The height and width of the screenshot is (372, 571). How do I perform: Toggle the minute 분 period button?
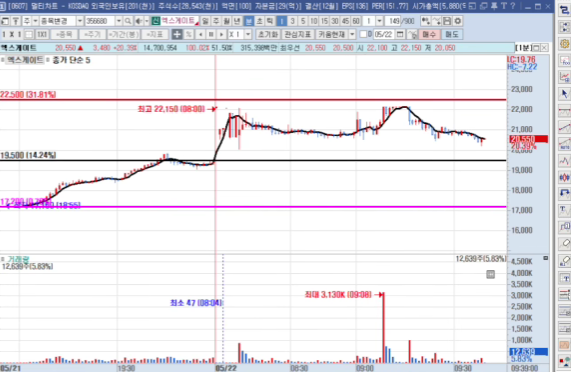pos(249,21)
